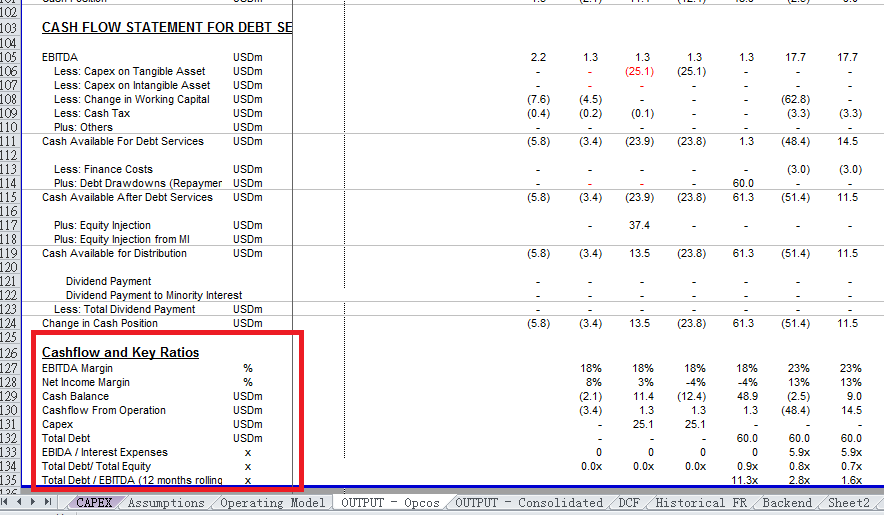Select the OUTPUT - Opcos sheet tab
The image size is (884, 515).
point(390,503)
